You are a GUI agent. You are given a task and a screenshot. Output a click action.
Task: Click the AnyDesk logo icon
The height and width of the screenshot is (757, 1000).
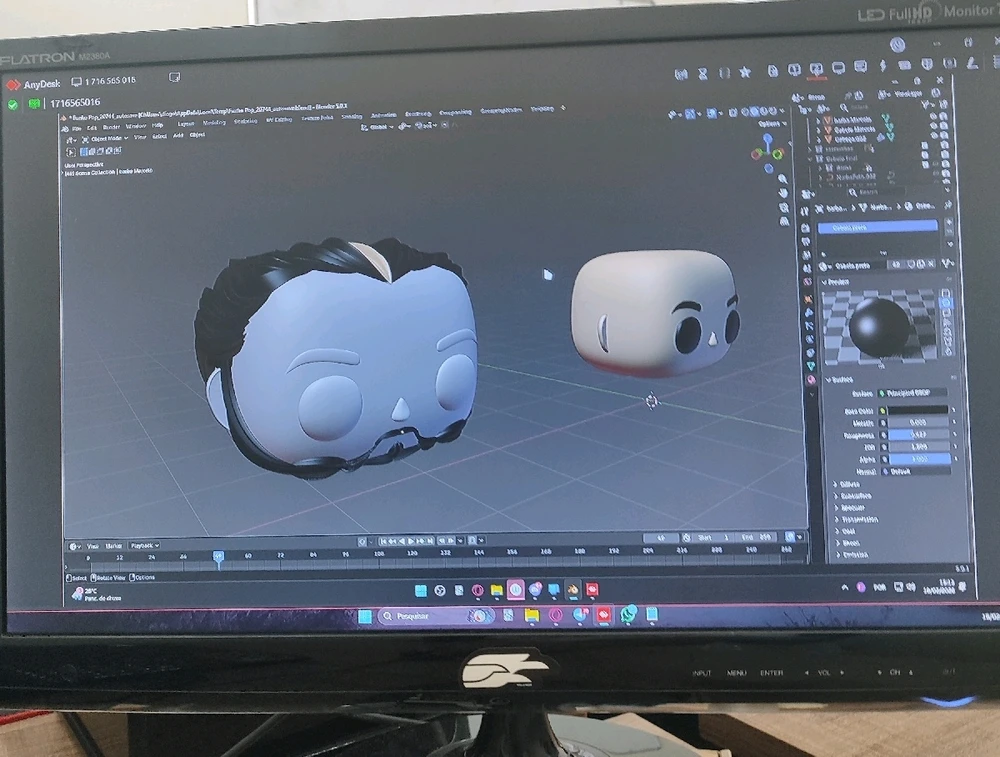tap(13, 85)
